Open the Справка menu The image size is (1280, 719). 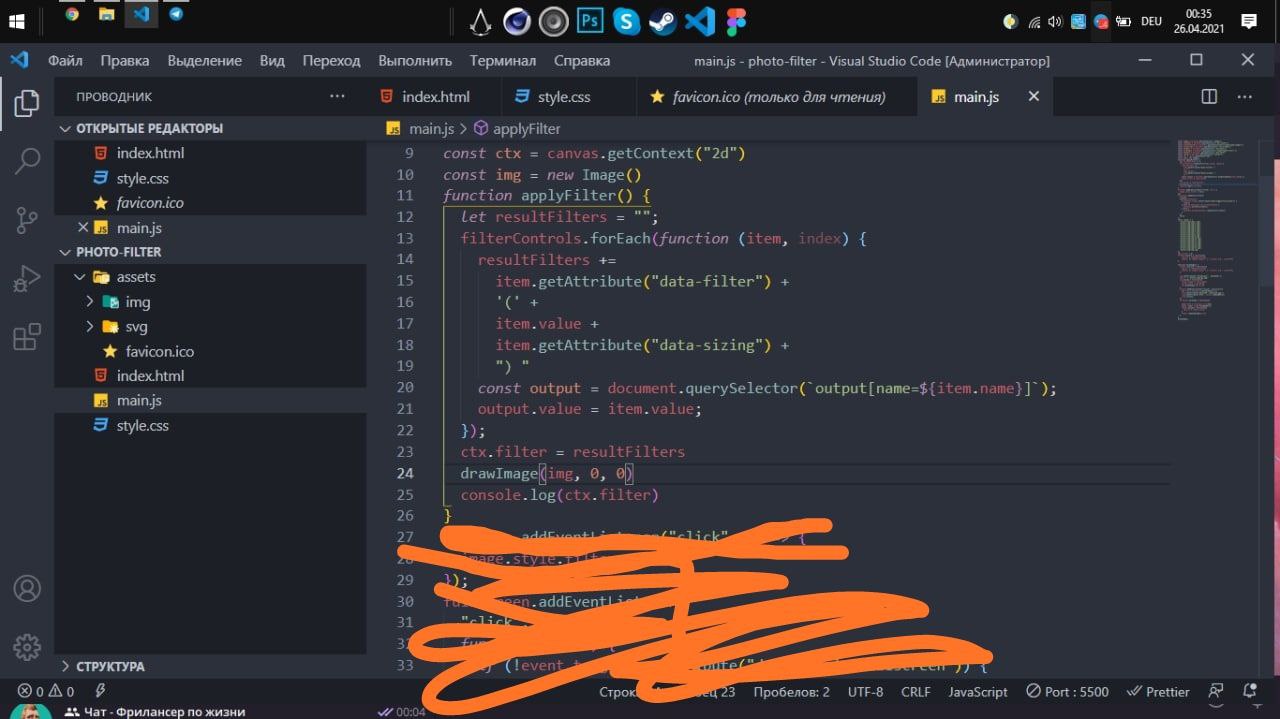[x=582, y=60]
